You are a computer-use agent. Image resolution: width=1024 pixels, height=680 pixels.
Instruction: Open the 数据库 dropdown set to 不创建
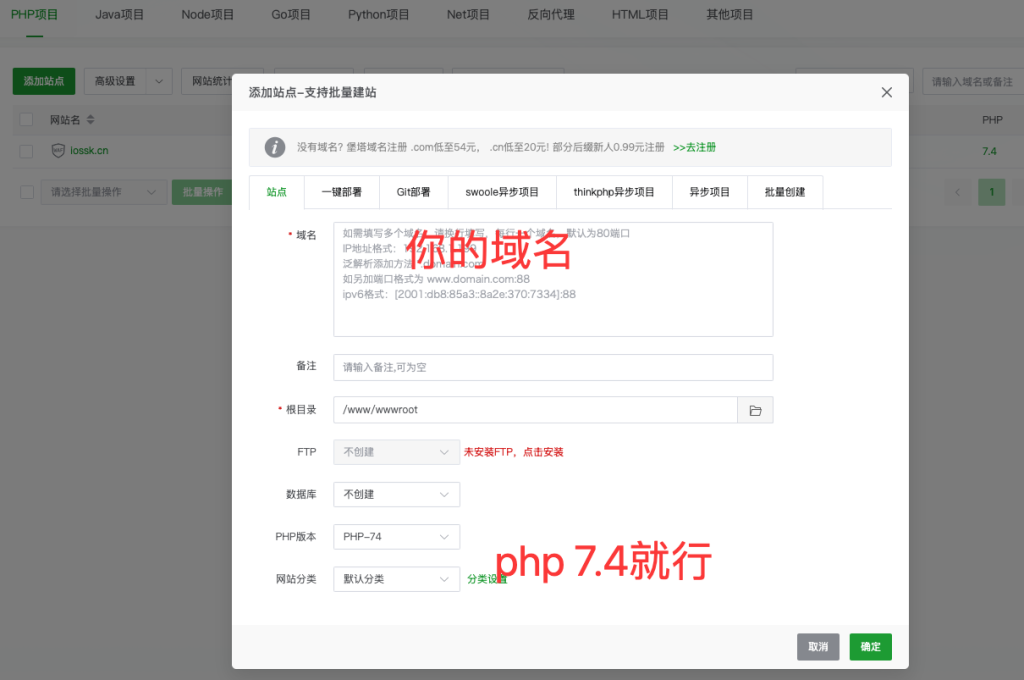tap(396, 494)
